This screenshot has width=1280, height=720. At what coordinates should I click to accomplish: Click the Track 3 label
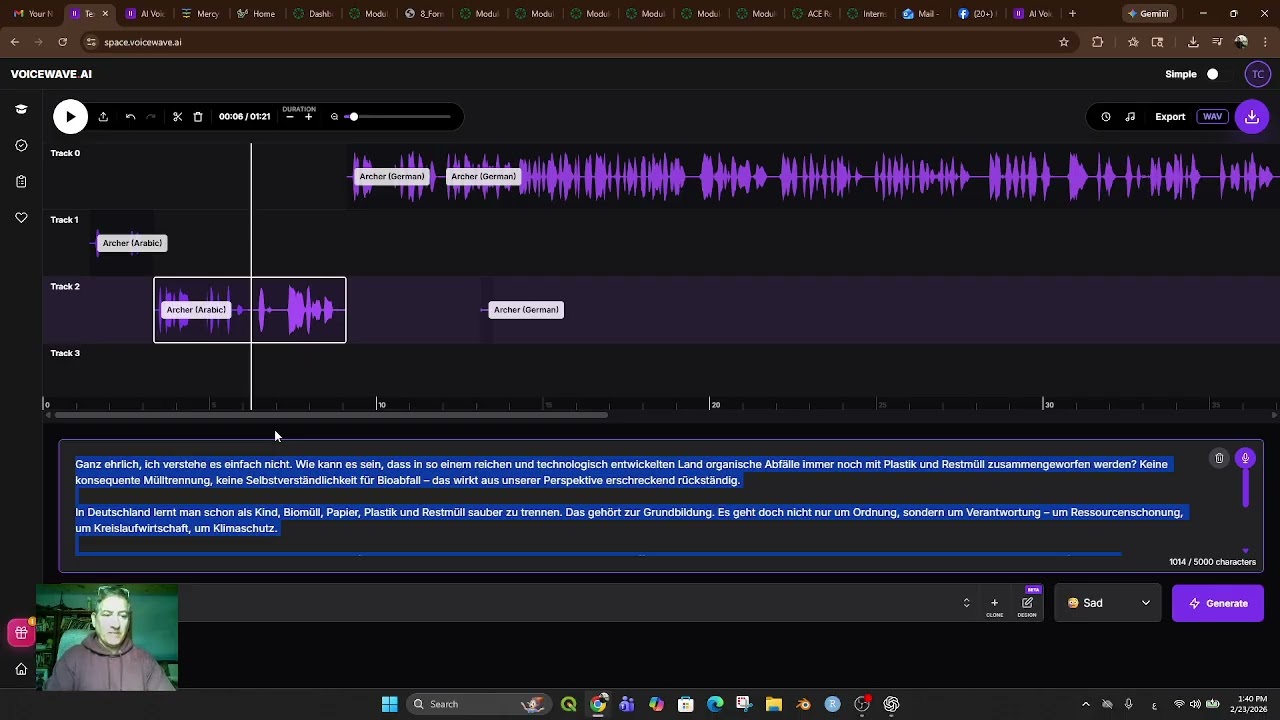[x=65, y=353]
